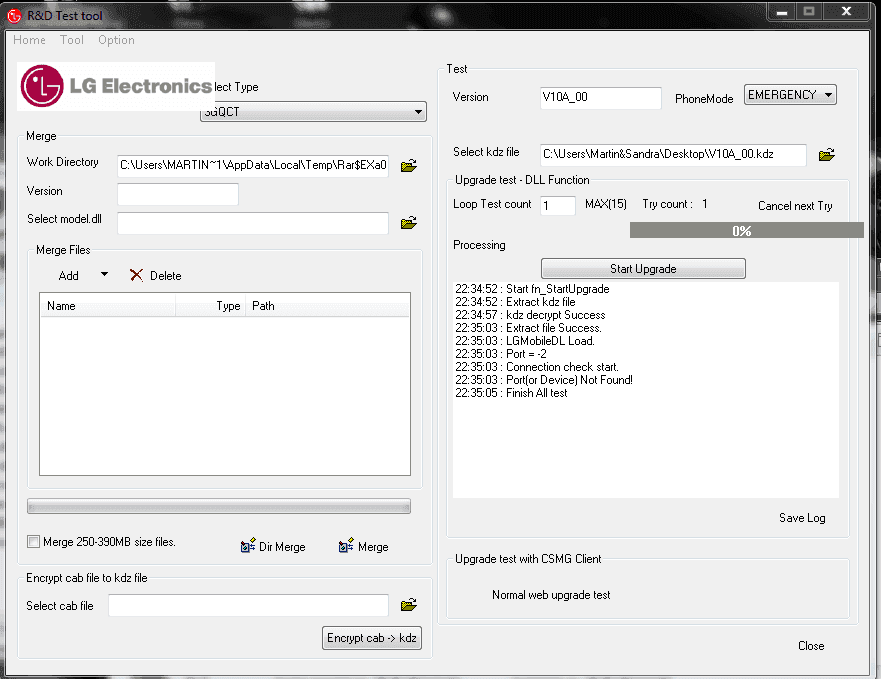The width and height of the screenshot is (881, 679).
Task: Open the folder icon beside Select model.dll
Action: point(408,223)
